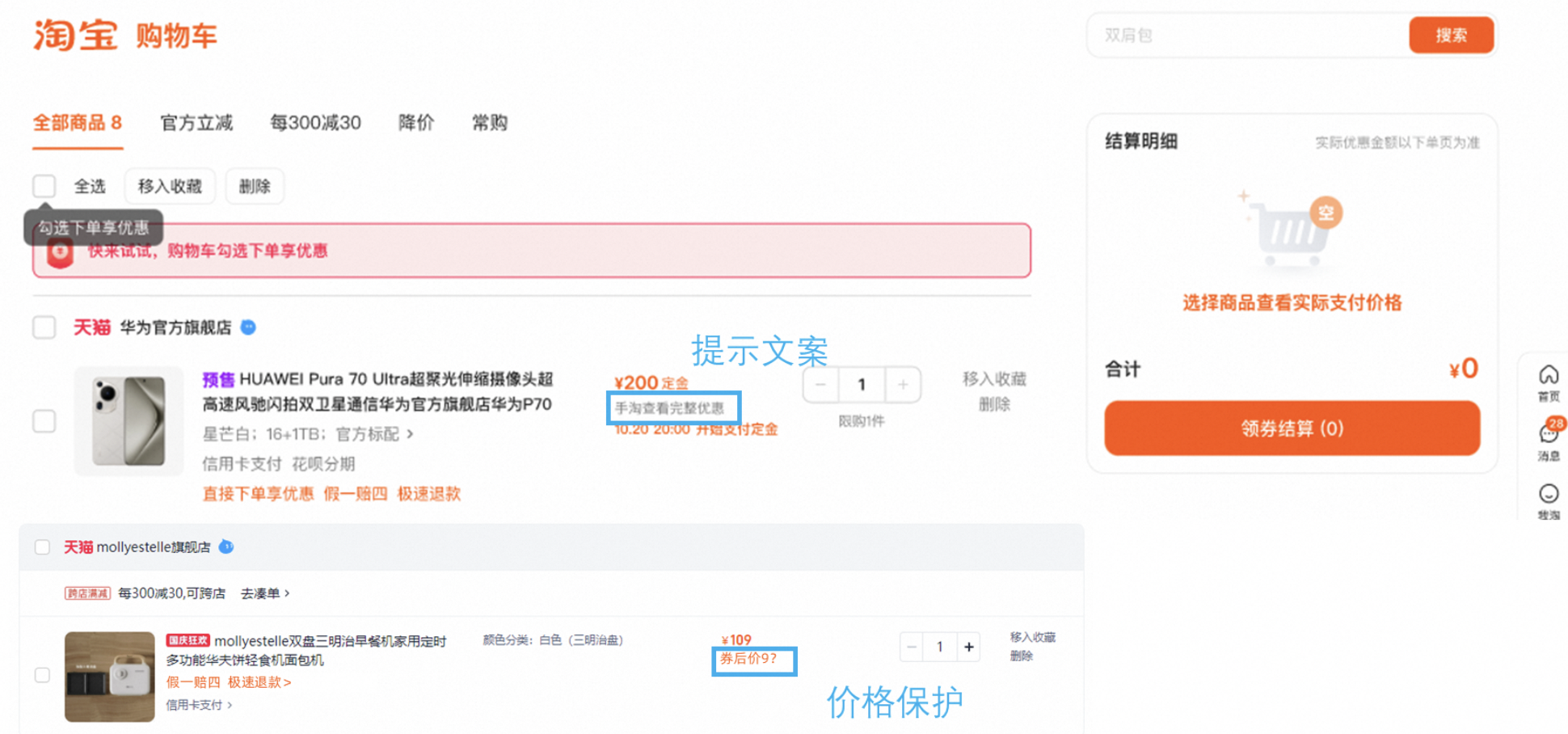Open the sandwich maker product thumbnail

click(109, 677)
